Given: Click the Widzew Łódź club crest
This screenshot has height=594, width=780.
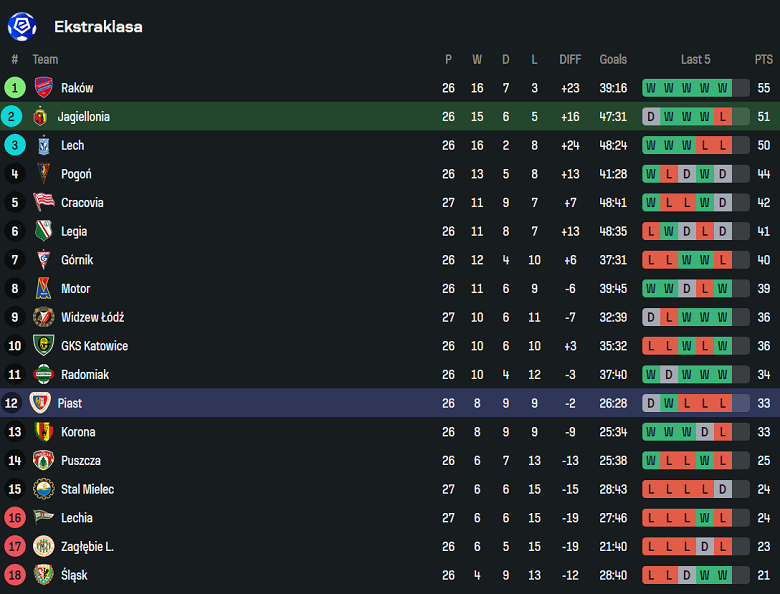Looking at the screenshot, I should click(43, 318).
